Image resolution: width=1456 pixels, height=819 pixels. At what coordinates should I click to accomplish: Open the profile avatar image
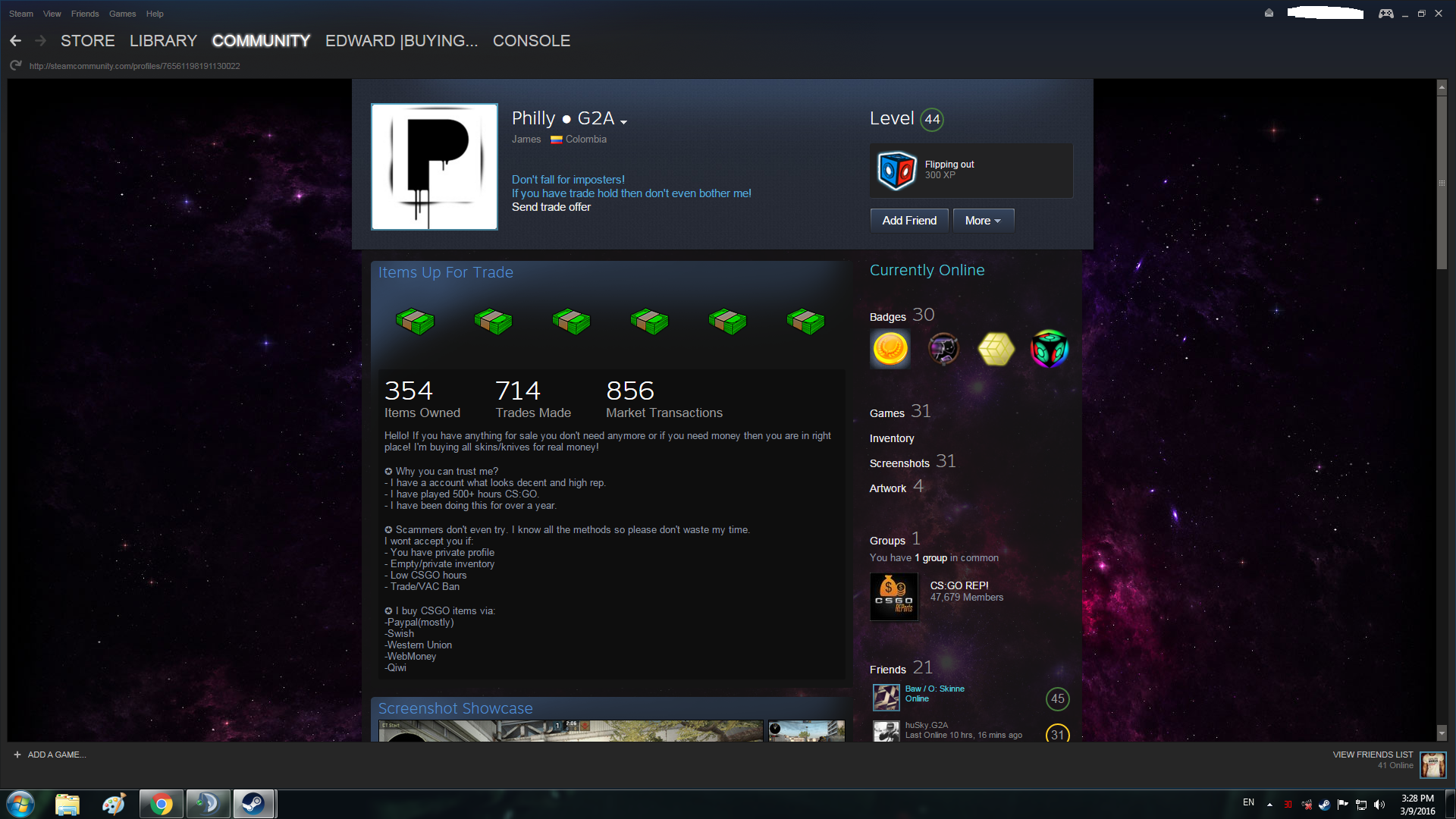coord(435,167)
